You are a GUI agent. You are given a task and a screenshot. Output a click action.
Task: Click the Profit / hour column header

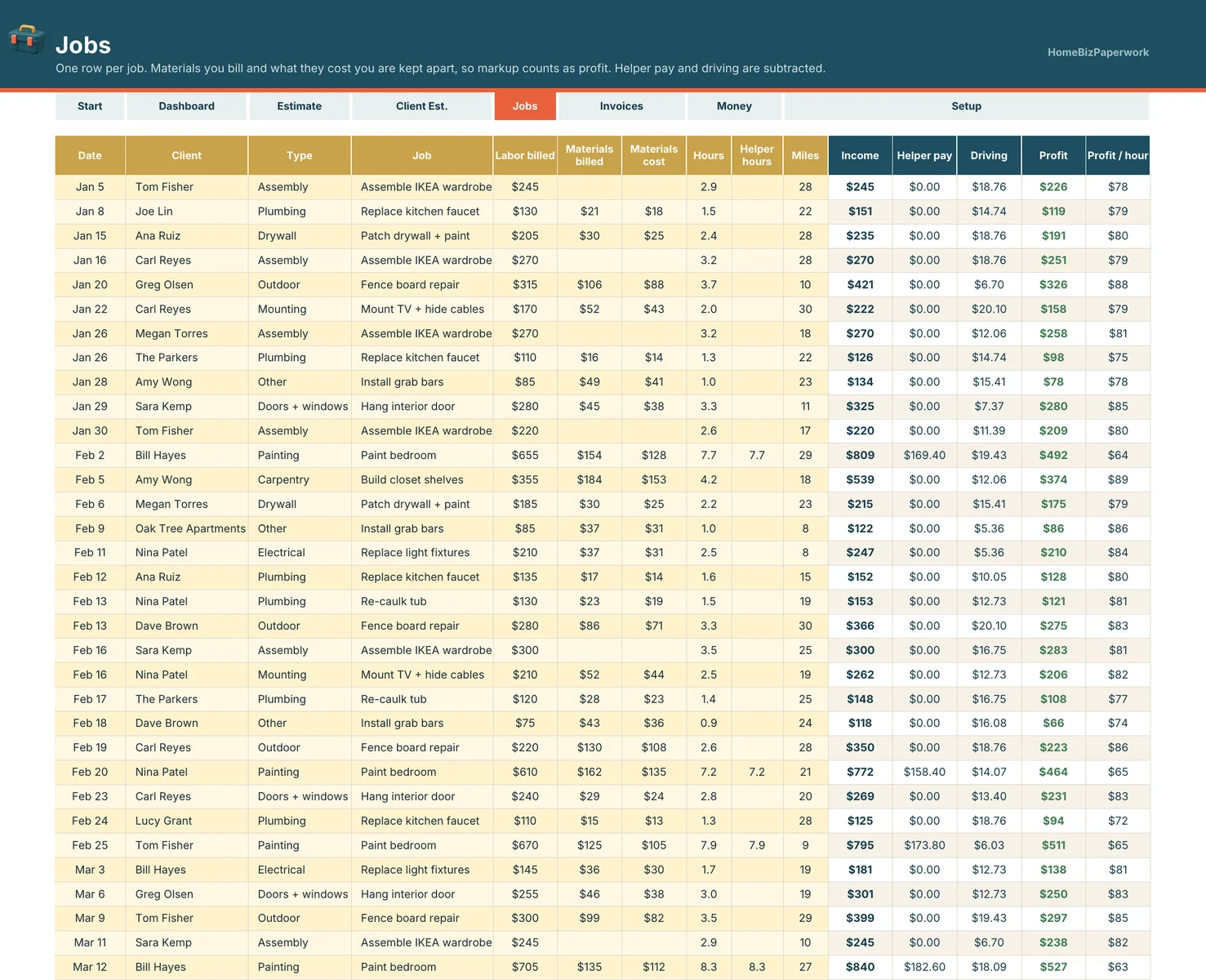[x=1118, y=155]
